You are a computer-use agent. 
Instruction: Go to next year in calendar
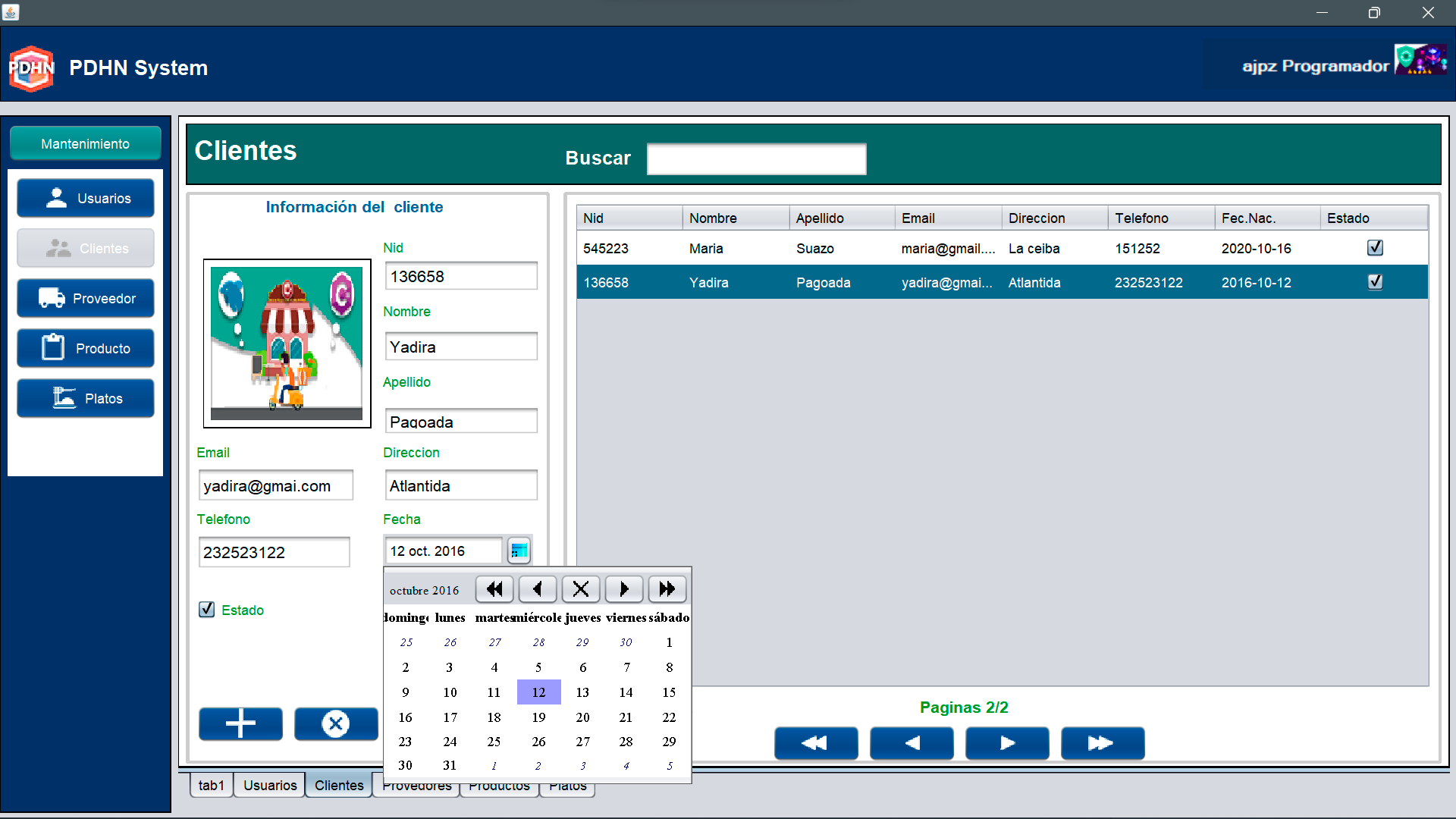667,589
